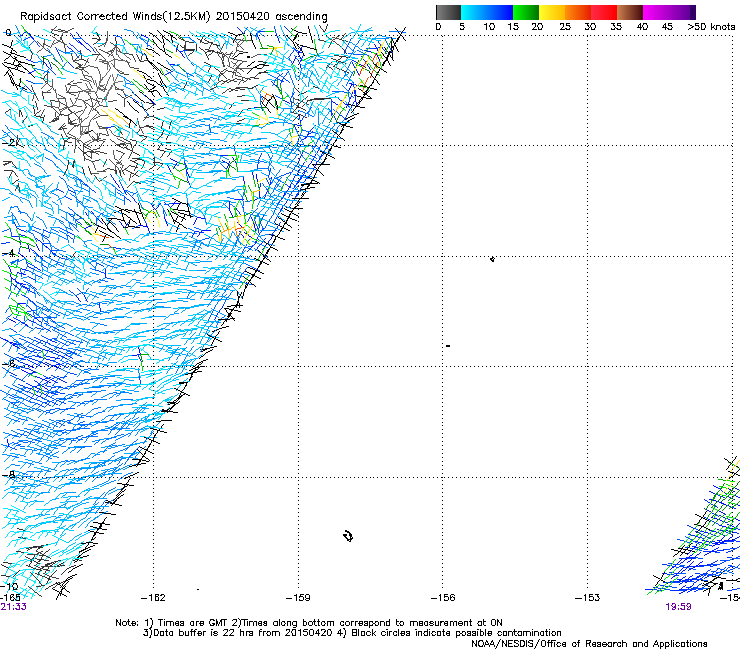Click the cyan-blue 5-15 knots color band
740x650 pixels.
point(487,12)
